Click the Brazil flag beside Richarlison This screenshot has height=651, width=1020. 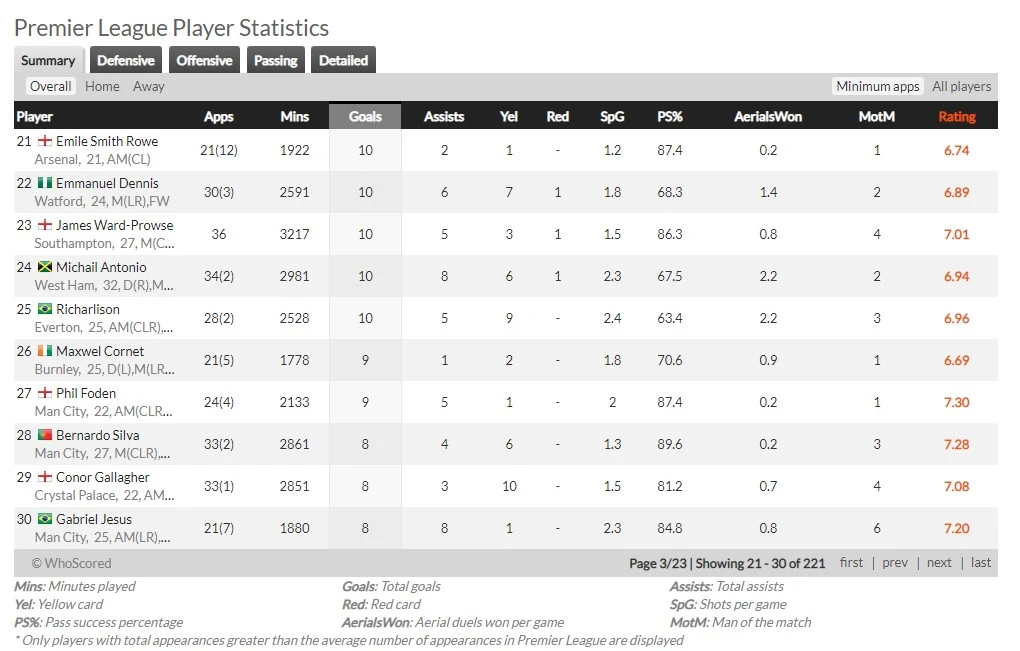[x=44, y=310]
